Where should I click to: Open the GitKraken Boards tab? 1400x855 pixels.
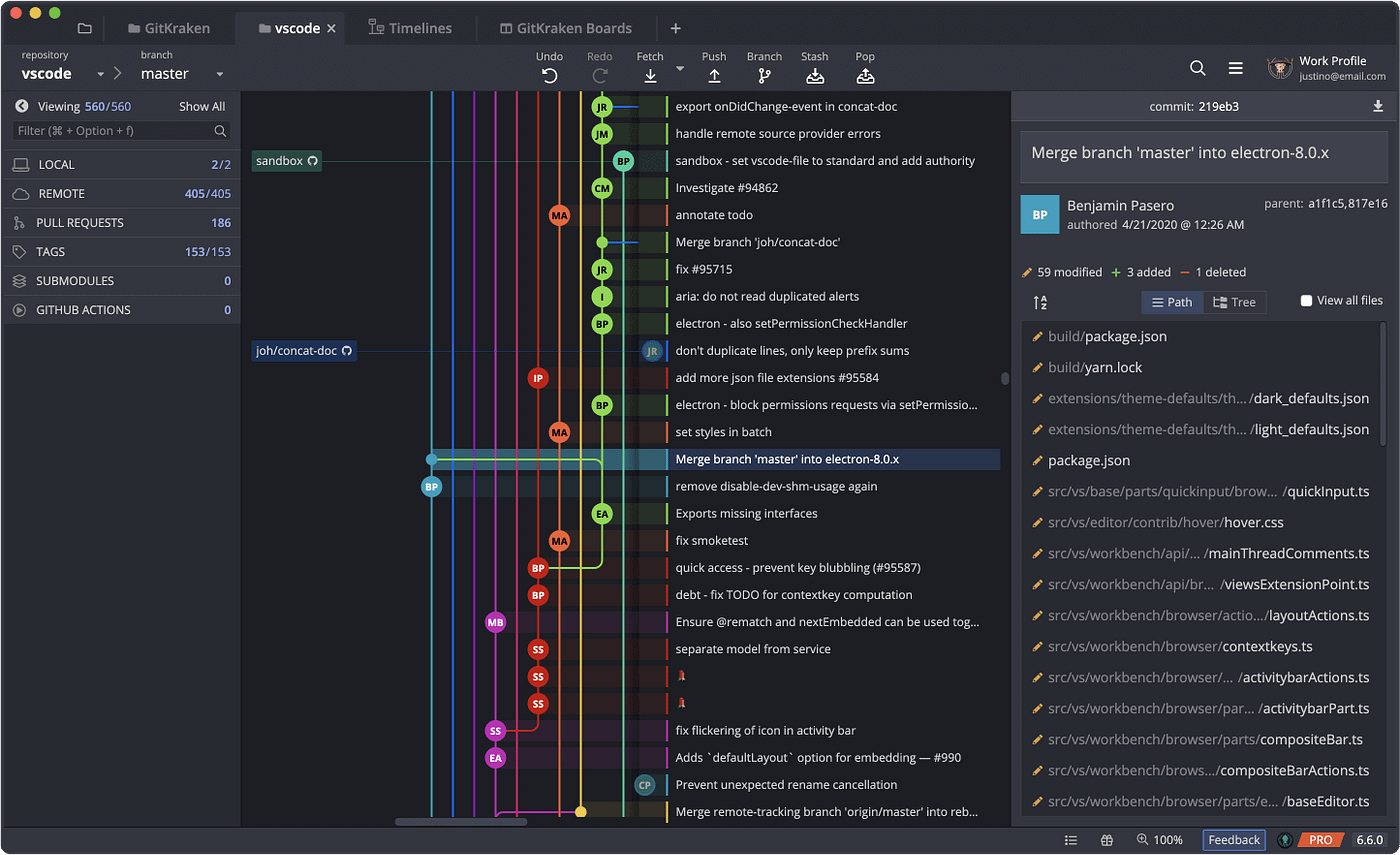click(565, 28)
